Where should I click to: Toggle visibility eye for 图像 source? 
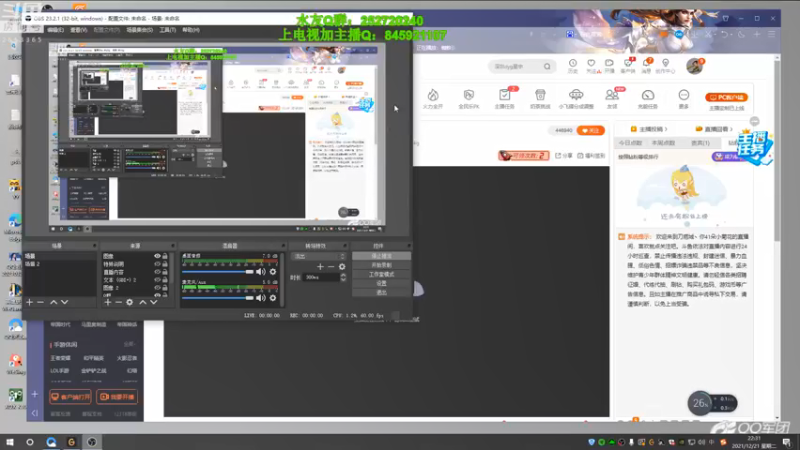pyautogui.click(x=157, y=256)
